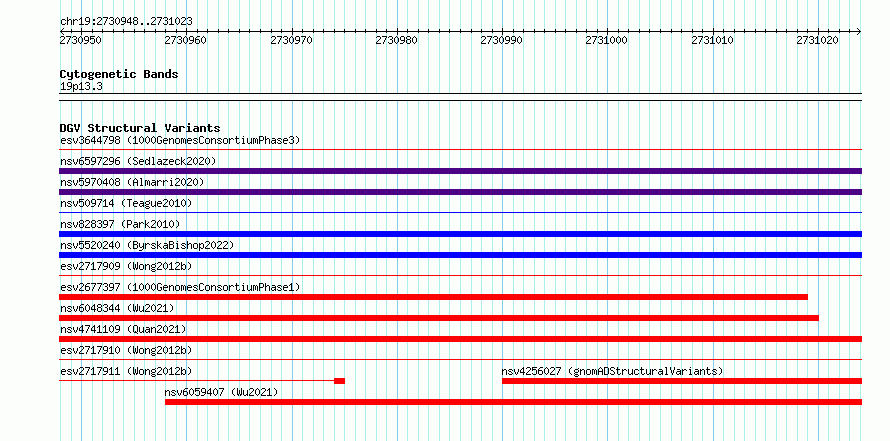Select the nsv6048344 Wu2021 label
Image resolution: width=890 pixels, height=441 pixels.
coord(117,308)
